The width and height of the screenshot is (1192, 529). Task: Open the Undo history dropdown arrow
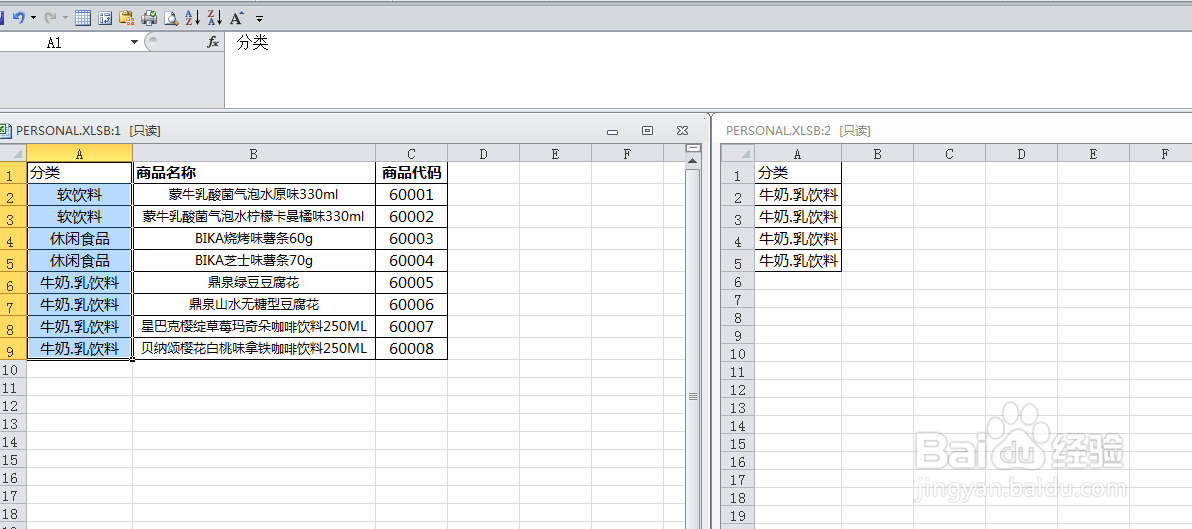pyautogui.click(x=33, y=17)
